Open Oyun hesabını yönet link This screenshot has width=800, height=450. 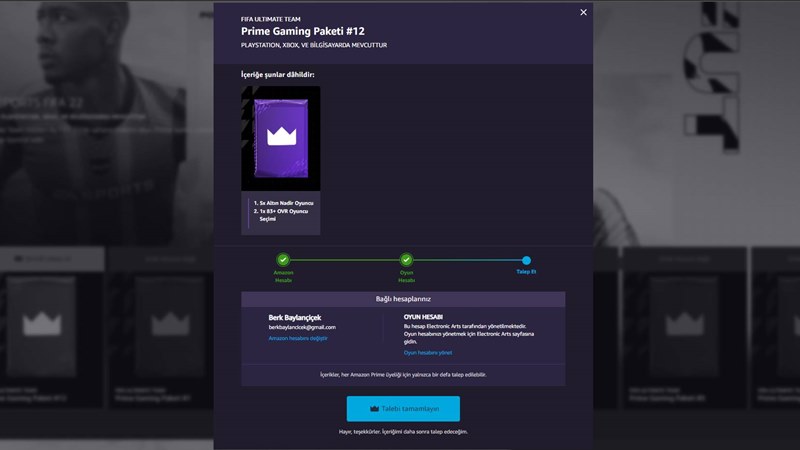428,353
